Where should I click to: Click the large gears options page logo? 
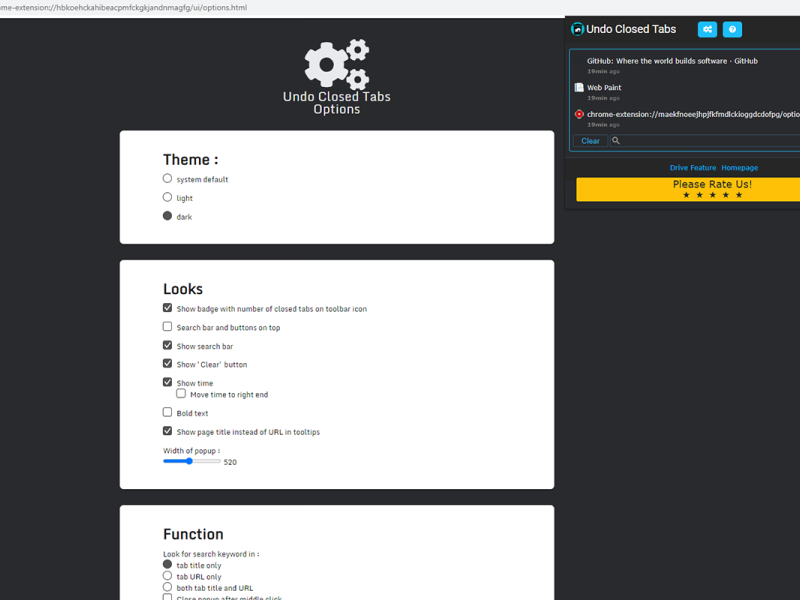337,63
